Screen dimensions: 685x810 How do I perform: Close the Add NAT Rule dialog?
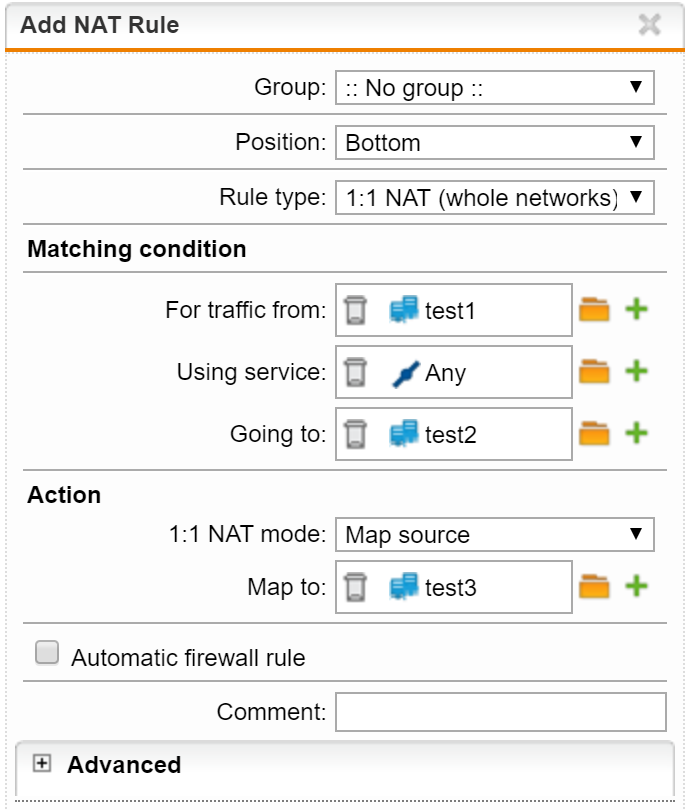click(x=649, y=24)
